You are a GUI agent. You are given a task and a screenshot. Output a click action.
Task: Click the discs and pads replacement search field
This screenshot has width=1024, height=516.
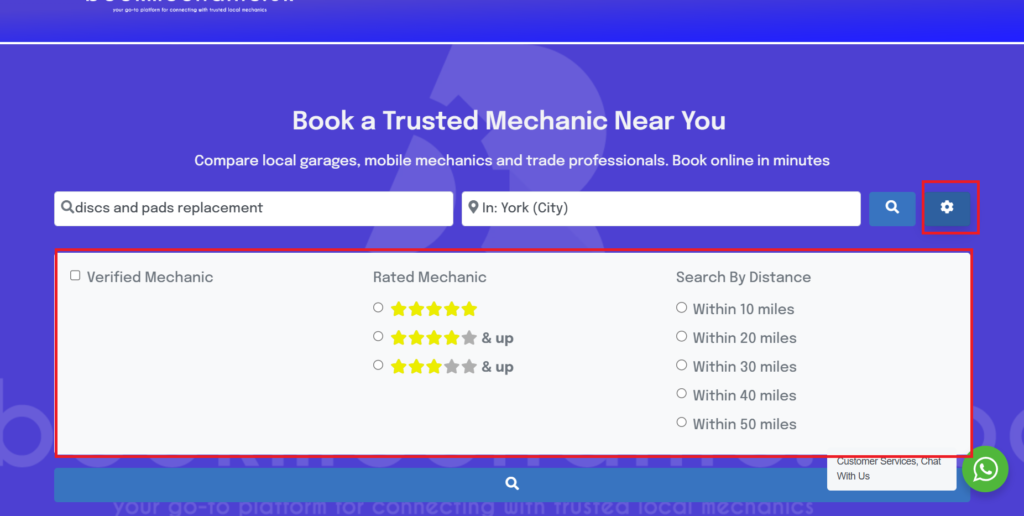tap(260, 208)
